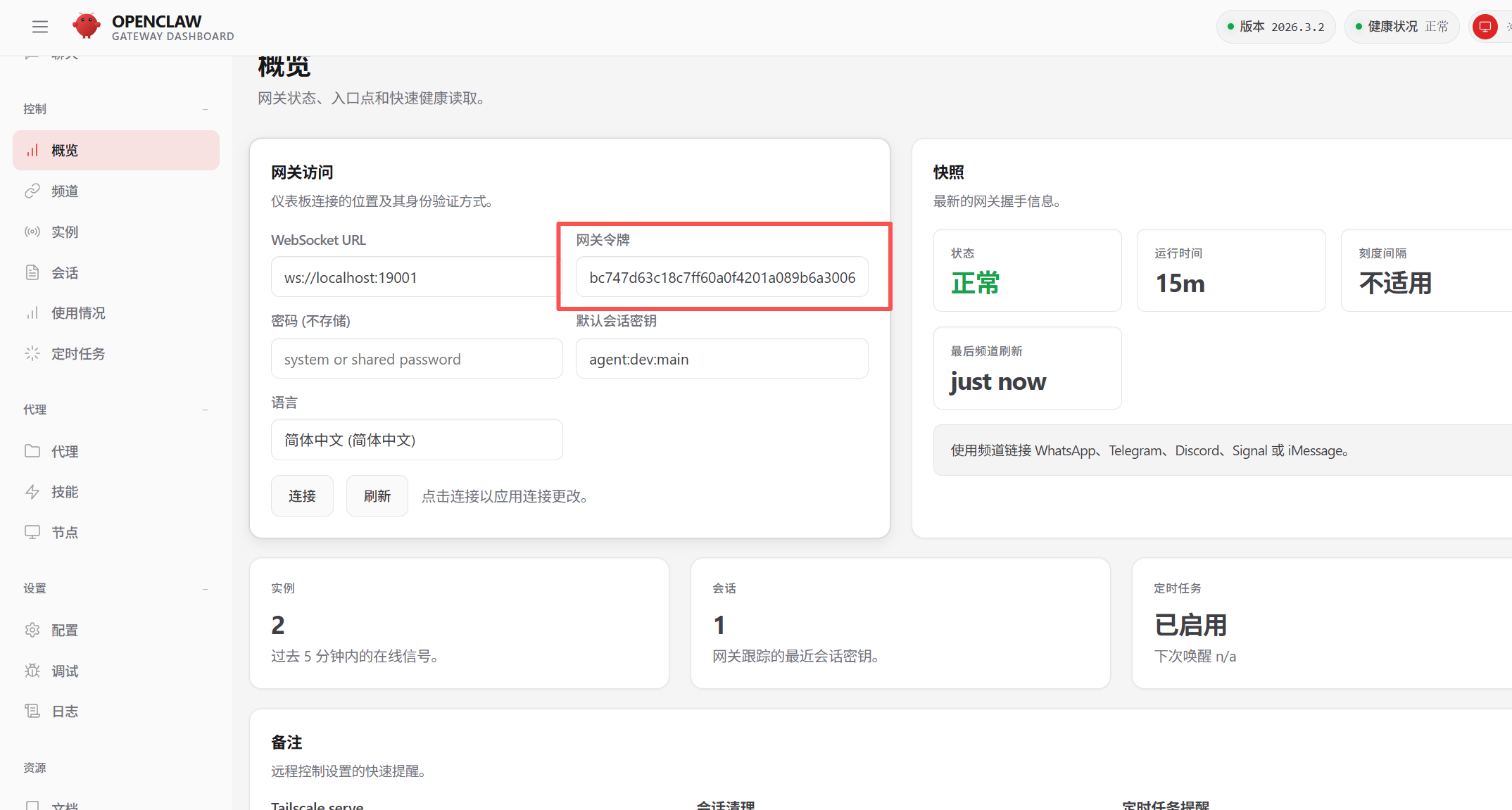Collapse the 设置 sidebar section

[x=205, y=588]
